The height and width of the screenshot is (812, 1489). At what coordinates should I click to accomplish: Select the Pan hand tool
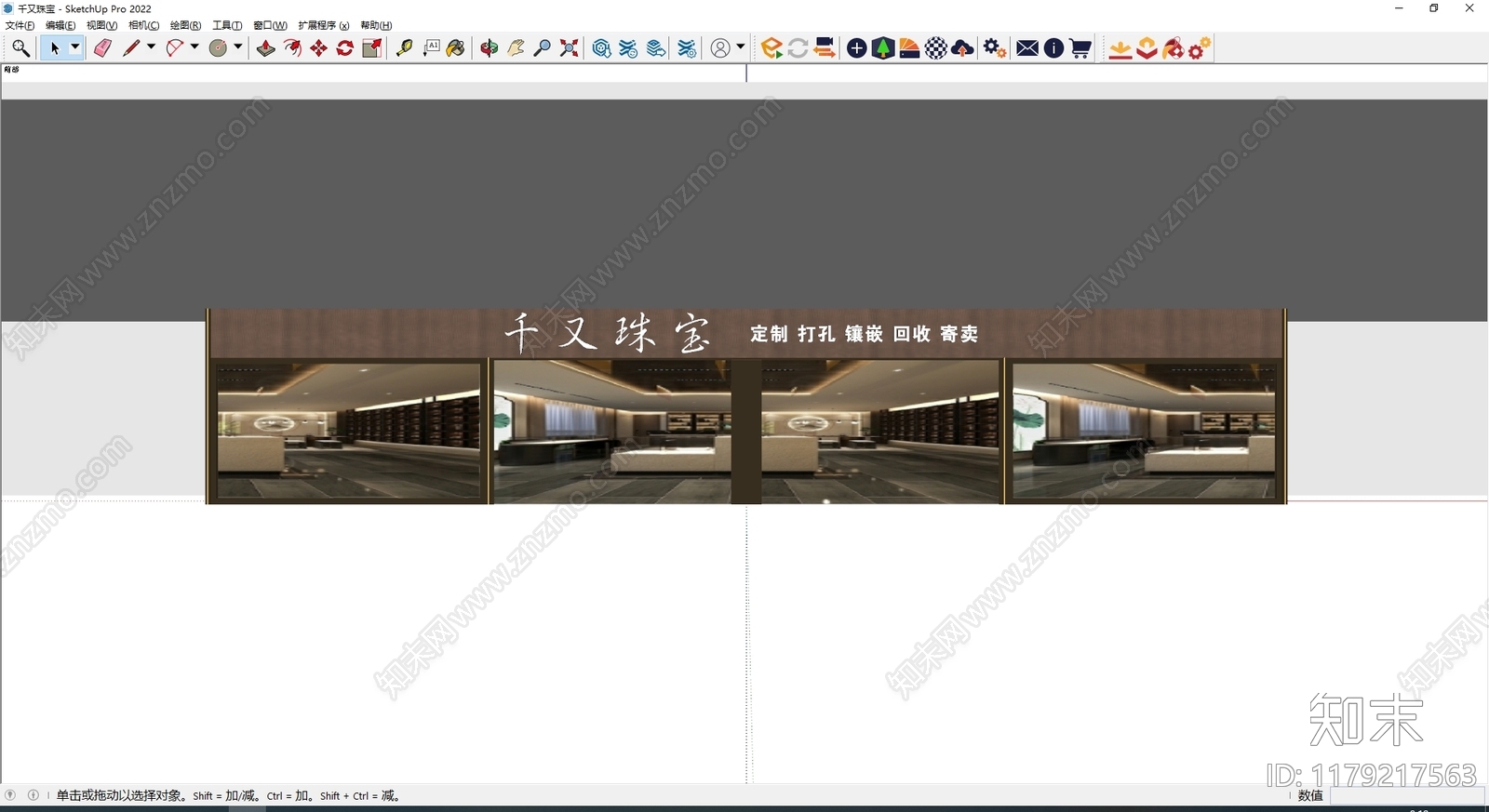[516, 48]
